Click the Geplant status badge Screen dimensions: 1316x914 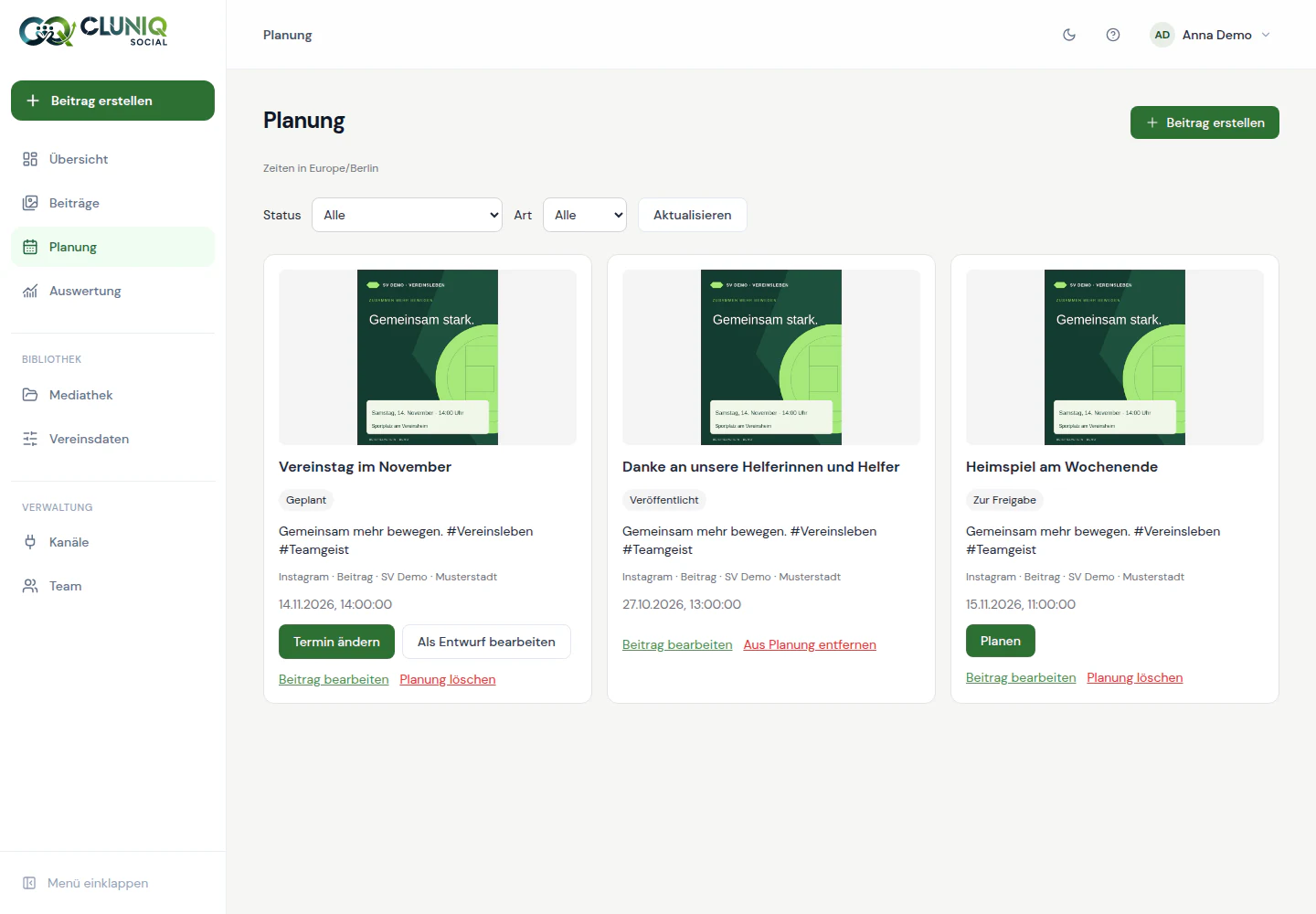click(306, 500)
